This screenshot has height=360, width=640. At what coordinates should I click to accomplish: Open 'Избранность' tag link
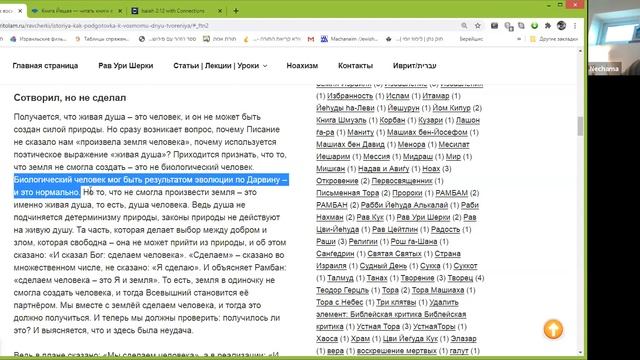[350, 96]
